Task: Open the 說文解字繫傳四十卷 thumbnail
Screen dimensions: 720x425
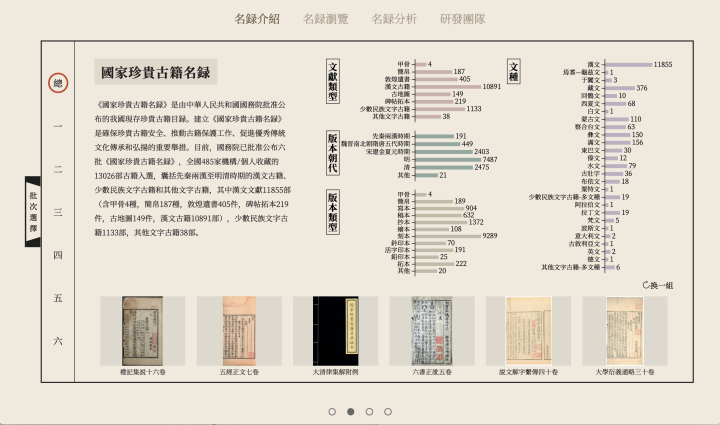Action: pos(528,330)
